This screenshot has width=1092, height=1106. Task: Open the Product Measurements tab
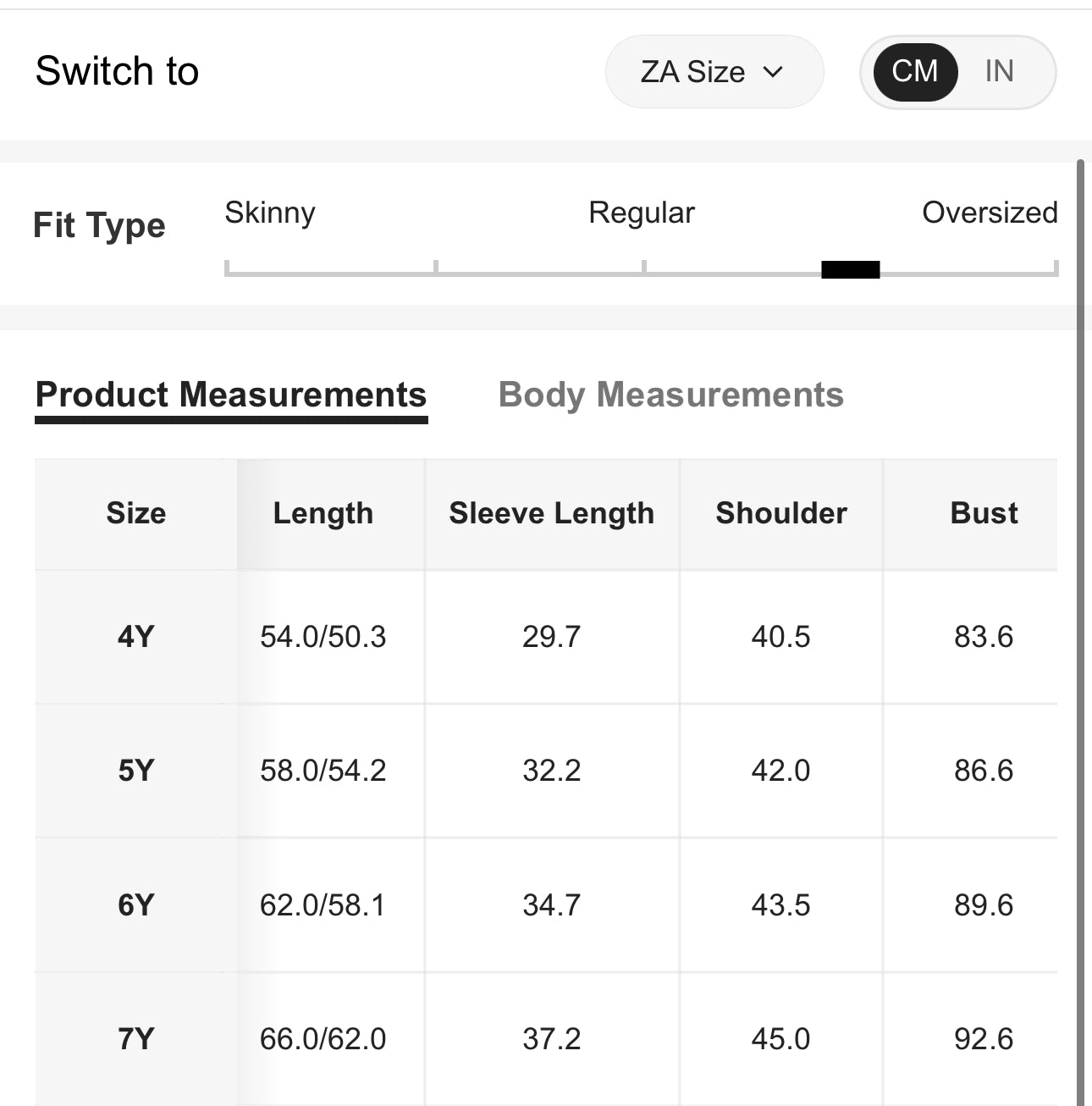(x=231, y=395)
